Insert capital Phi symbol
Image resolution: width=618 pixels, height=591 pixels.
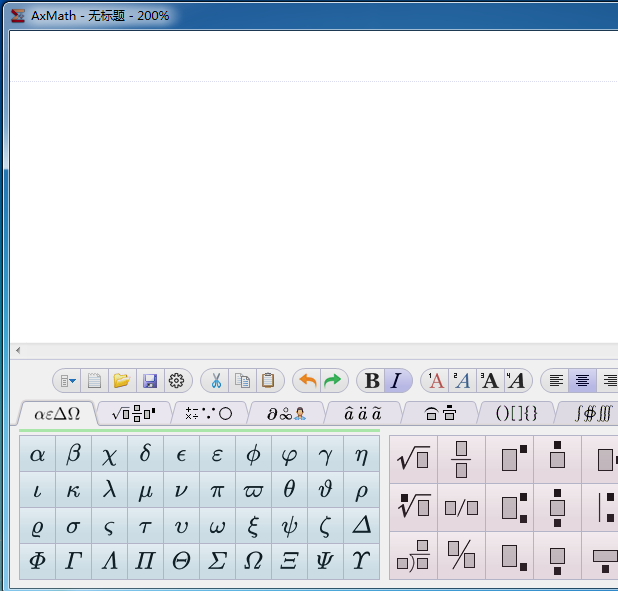point(37,561)
